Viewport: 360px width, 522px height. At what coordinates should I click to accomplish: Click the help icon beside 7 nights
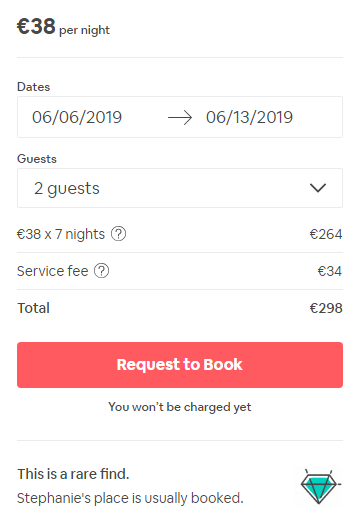tap(118, 234)
